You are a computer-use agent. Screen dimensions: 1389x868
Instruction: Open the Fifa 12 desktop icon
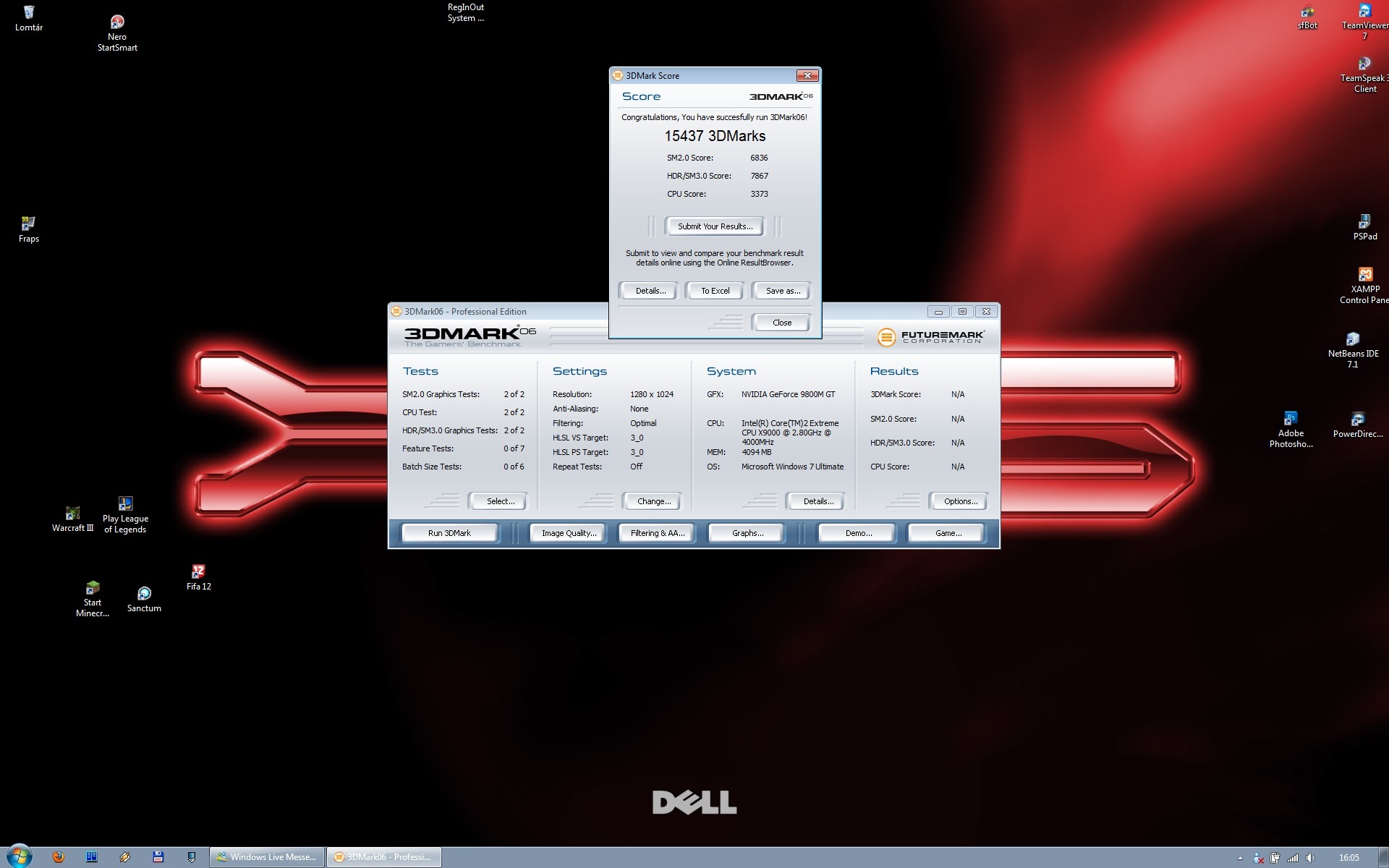(198, 577)
